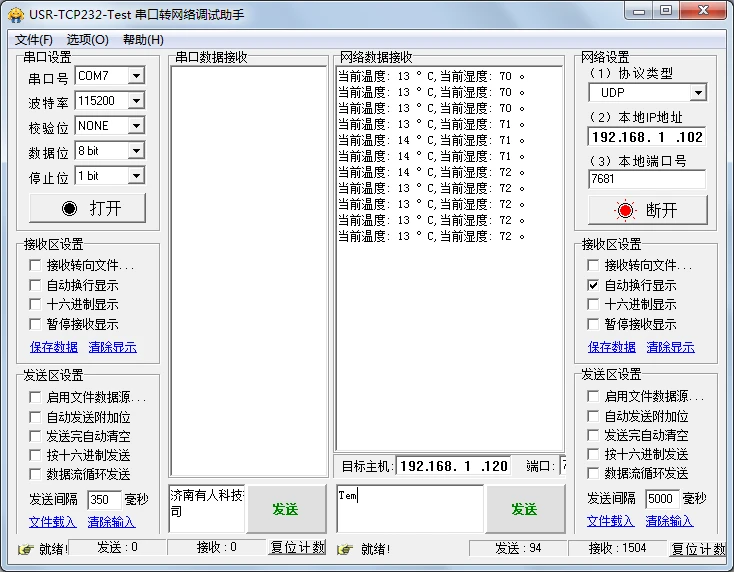
Task: Toggle network 数据流循环发送 checkbox
Action: (593, 473)
